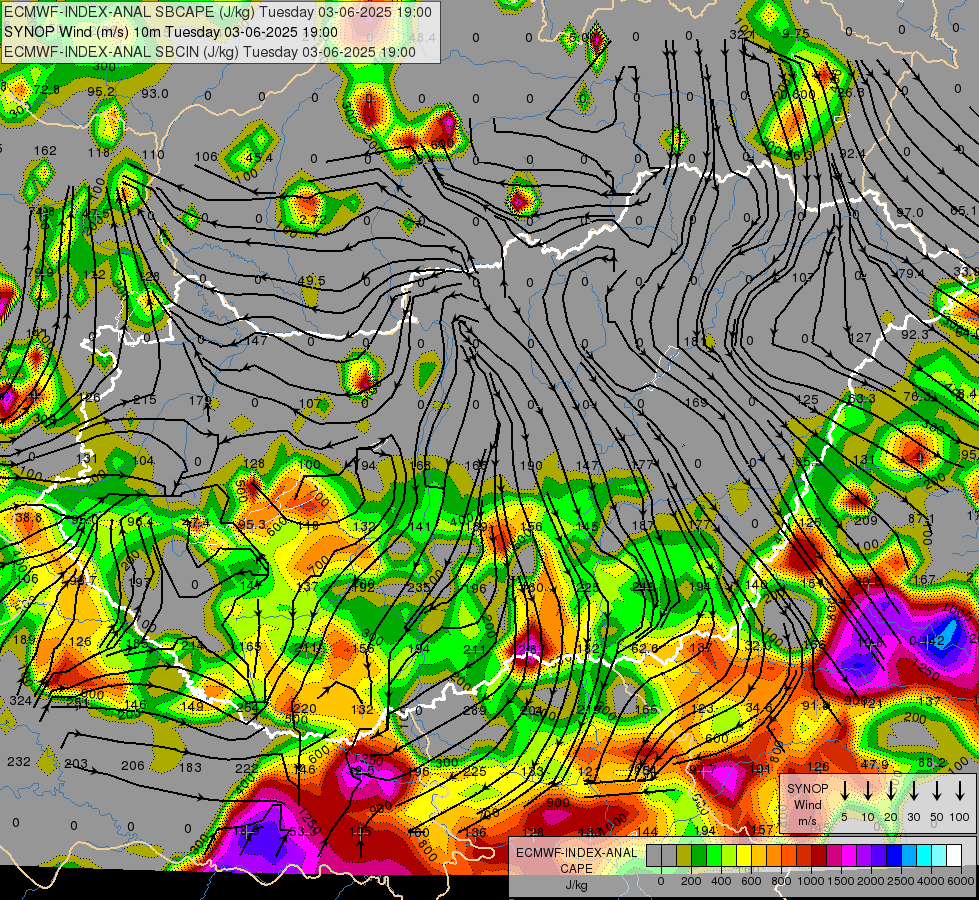Pick the dark red swatch in CAPE legend
The height and width of the screenshot is (900, 979).
819,856
